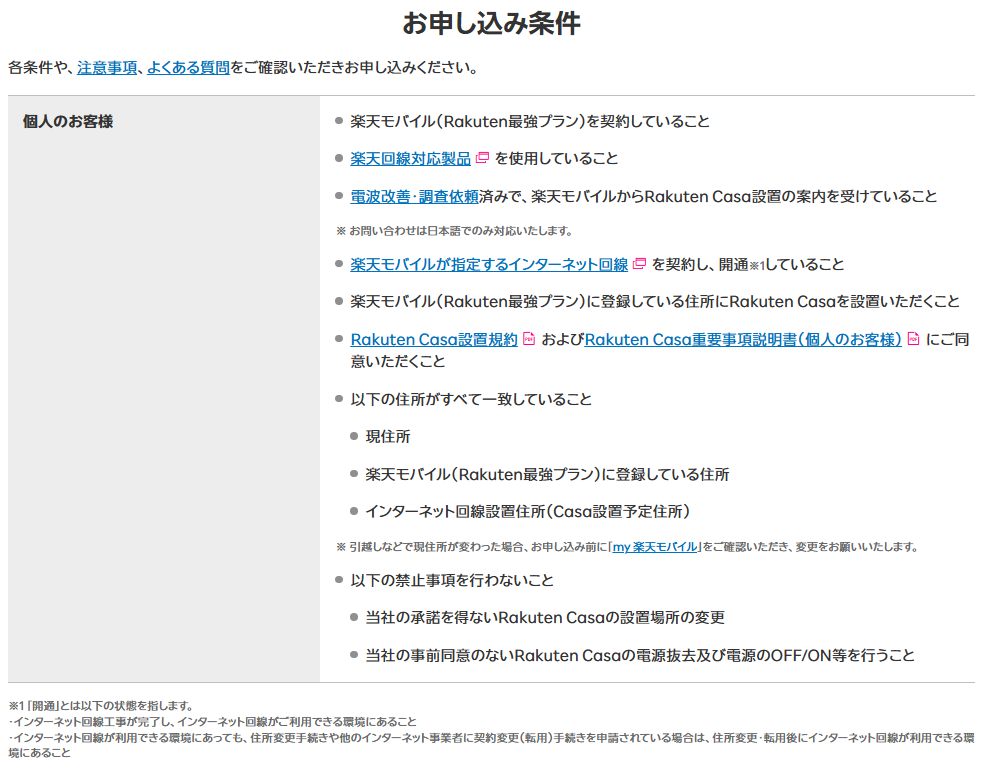The height and width of the screenshot is (771, 992).
Task: Click the 個人のお客様 row header
Action: (x=68, y=121)
